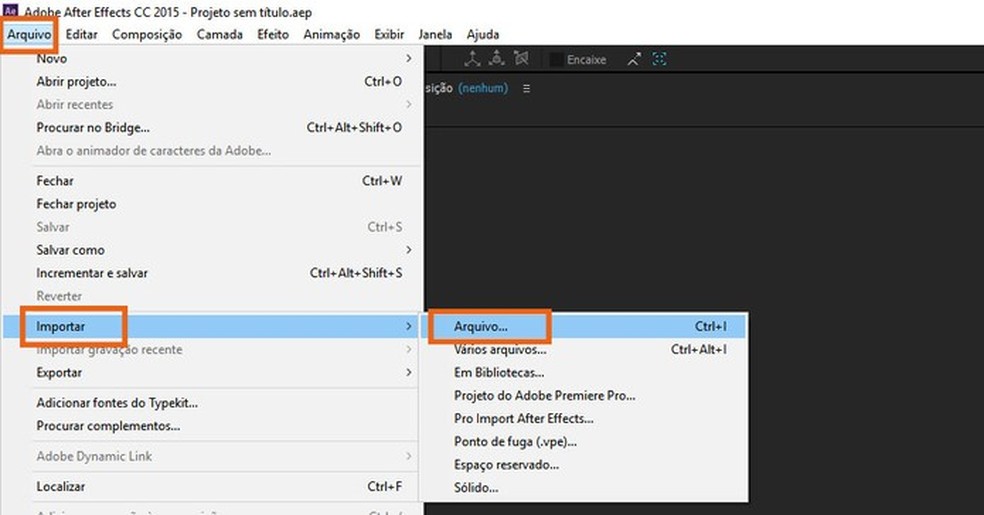Select the View Axis Mode icon
This screenshot has width=984, height=515.
tap(521, 58)
